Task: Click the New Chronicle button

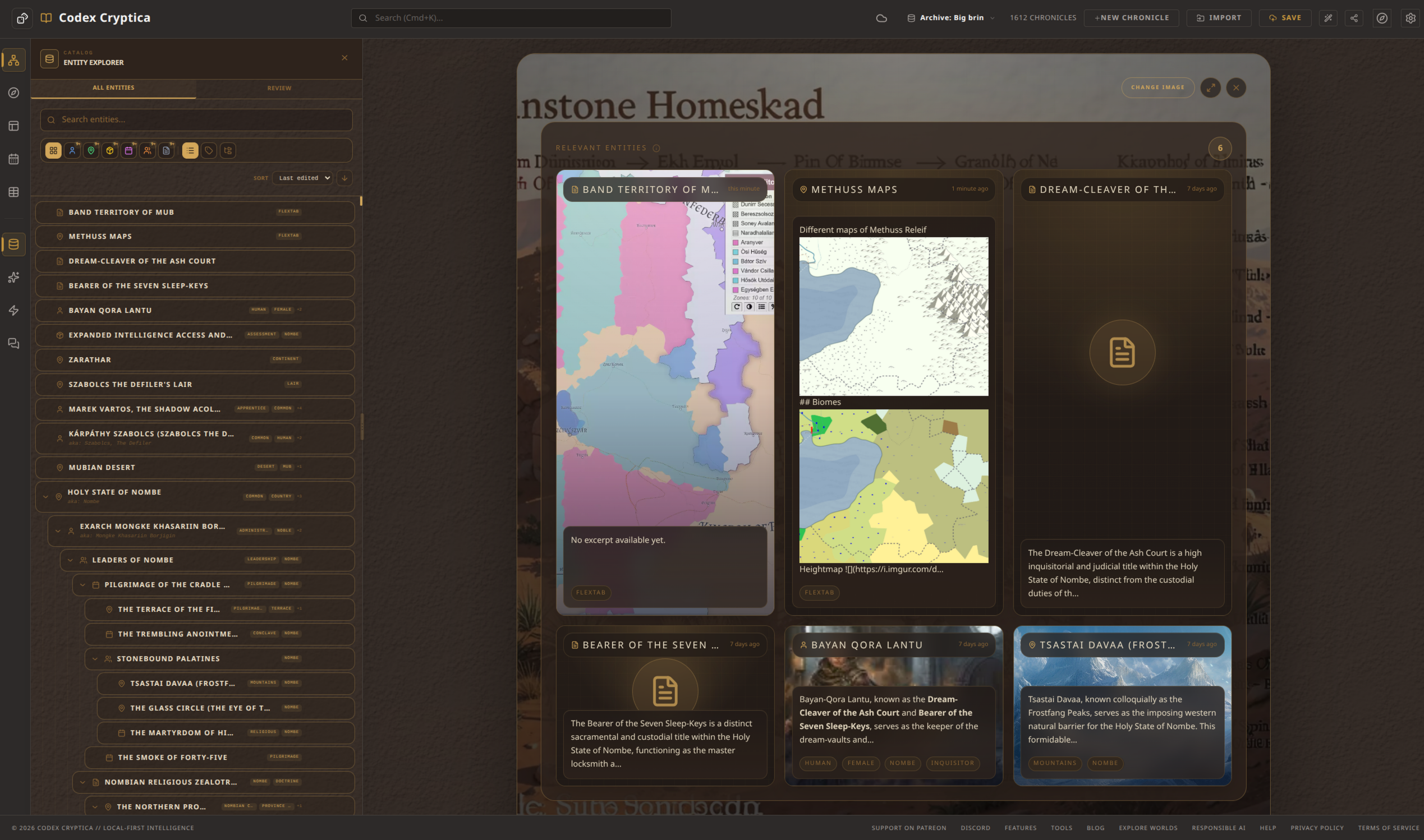Action: 1131,18
